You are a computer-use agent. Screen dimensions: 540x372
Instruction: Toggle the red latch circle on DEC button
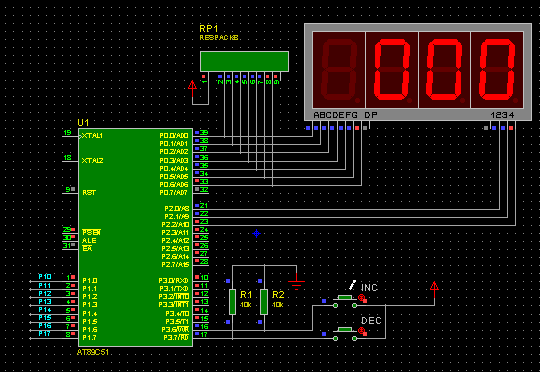361,330
